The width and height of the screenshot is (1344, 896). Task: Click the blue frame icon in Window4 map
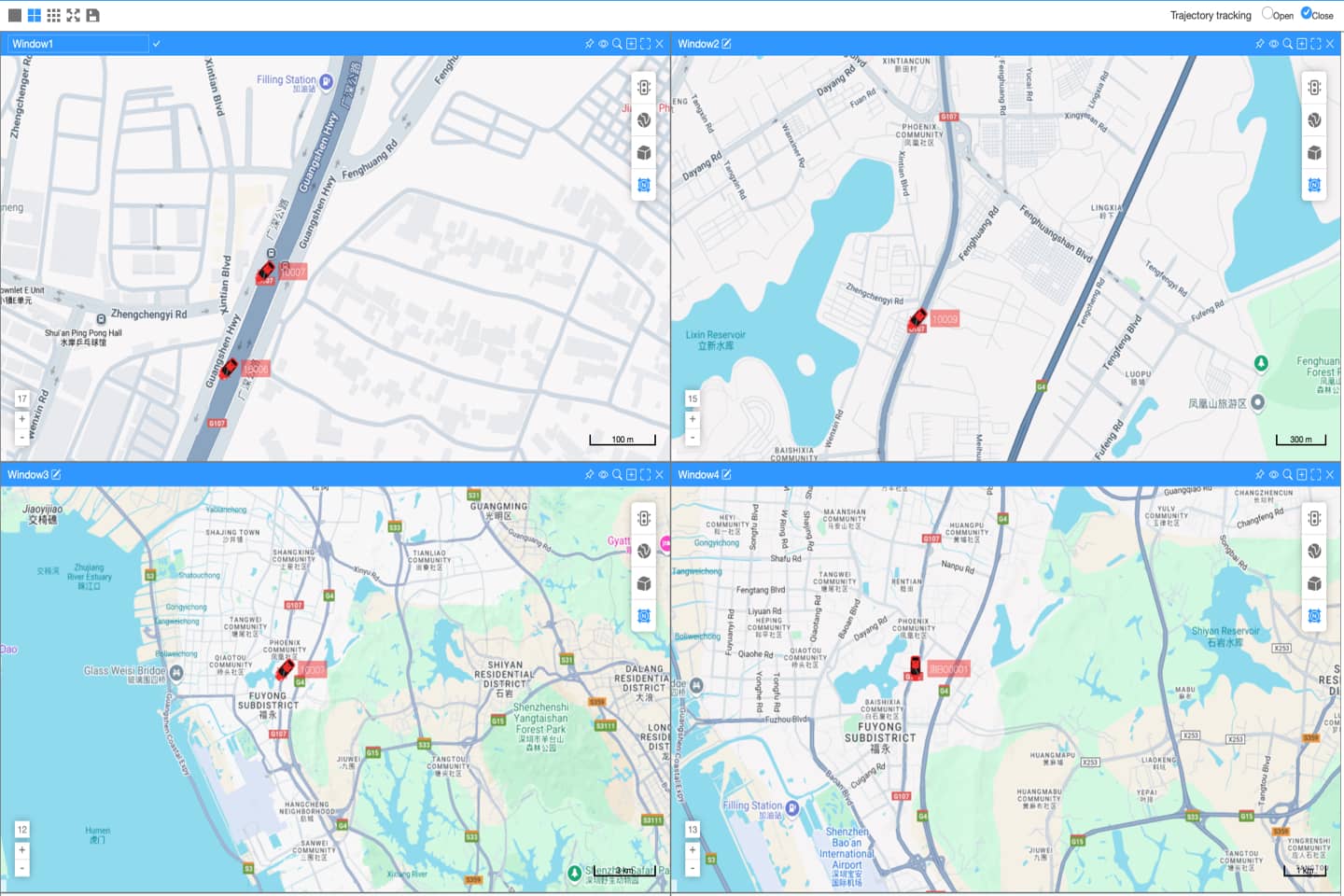[x=1314, y=616]
